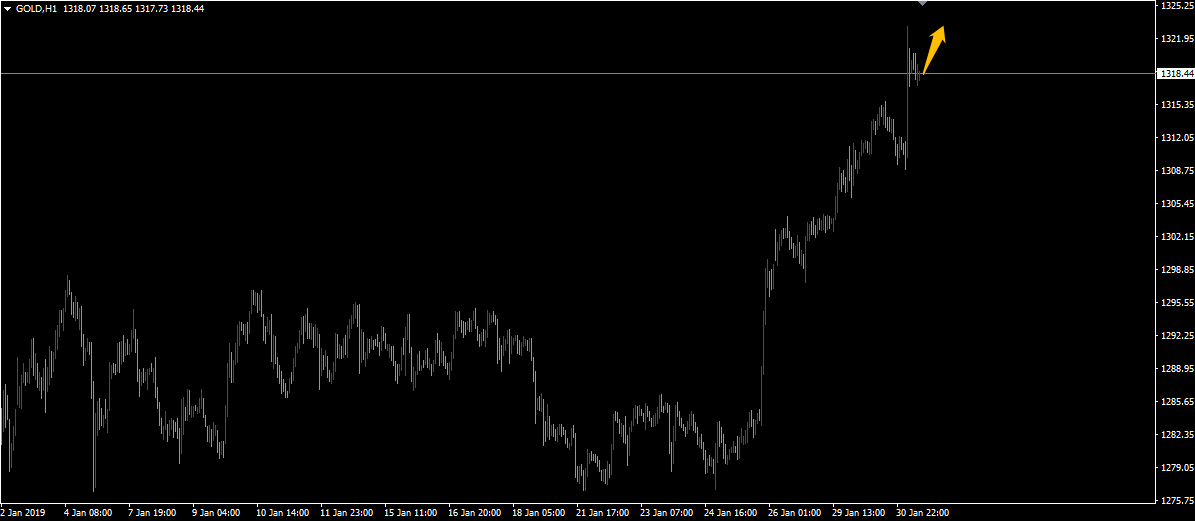Click the 26 Jan 01:00 time label
The image size is (1195, 521).
pos(796,513)
